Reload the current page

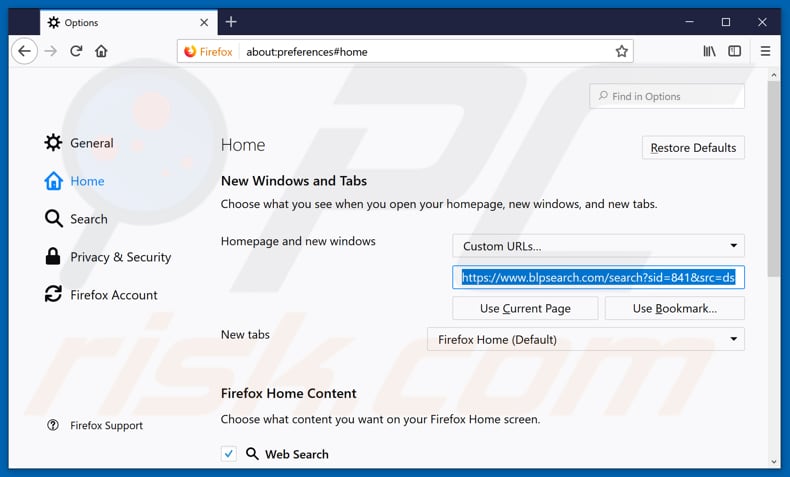(x=76, y=51)
